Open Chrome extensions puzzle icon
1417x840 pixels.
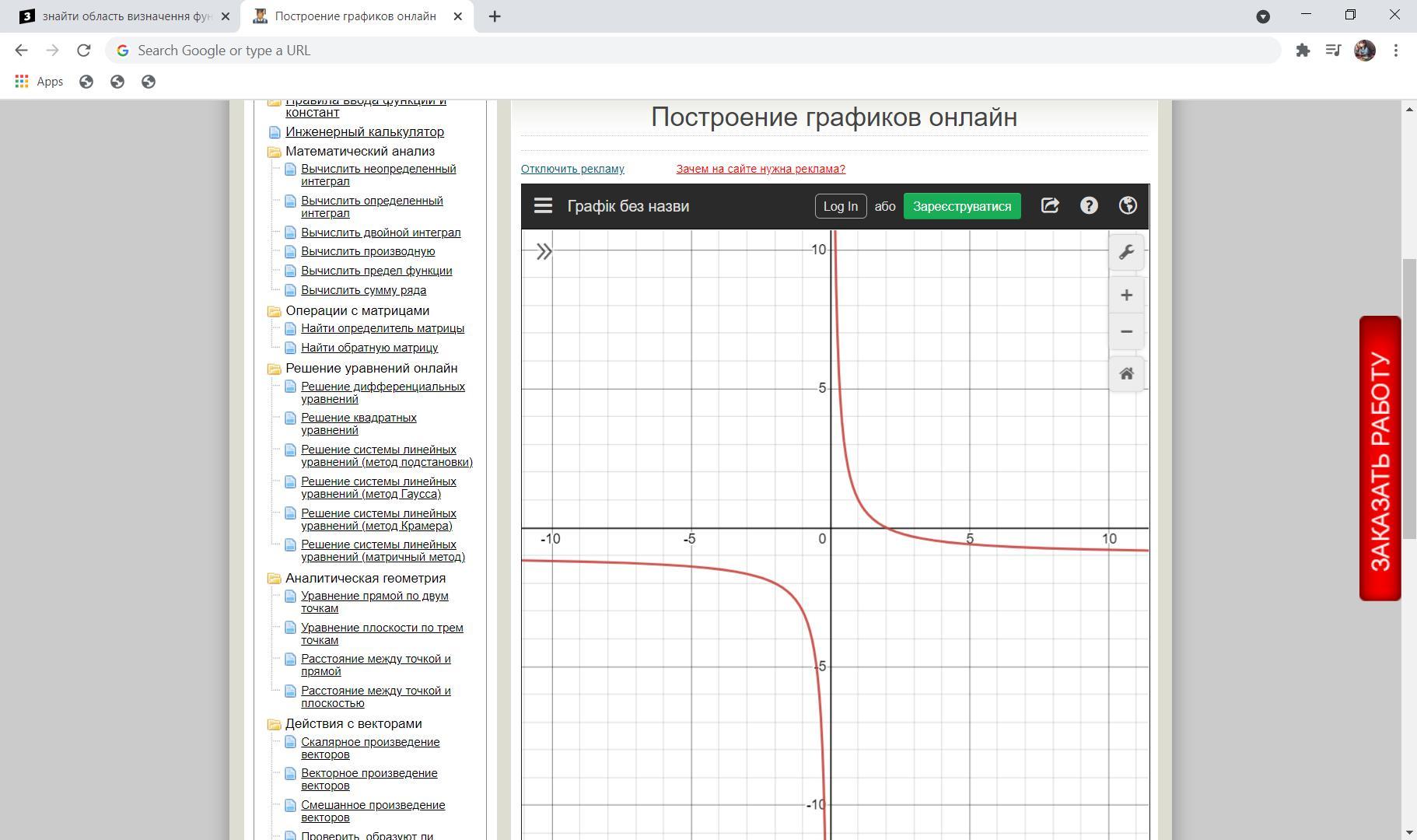(x=1303, y=51)
